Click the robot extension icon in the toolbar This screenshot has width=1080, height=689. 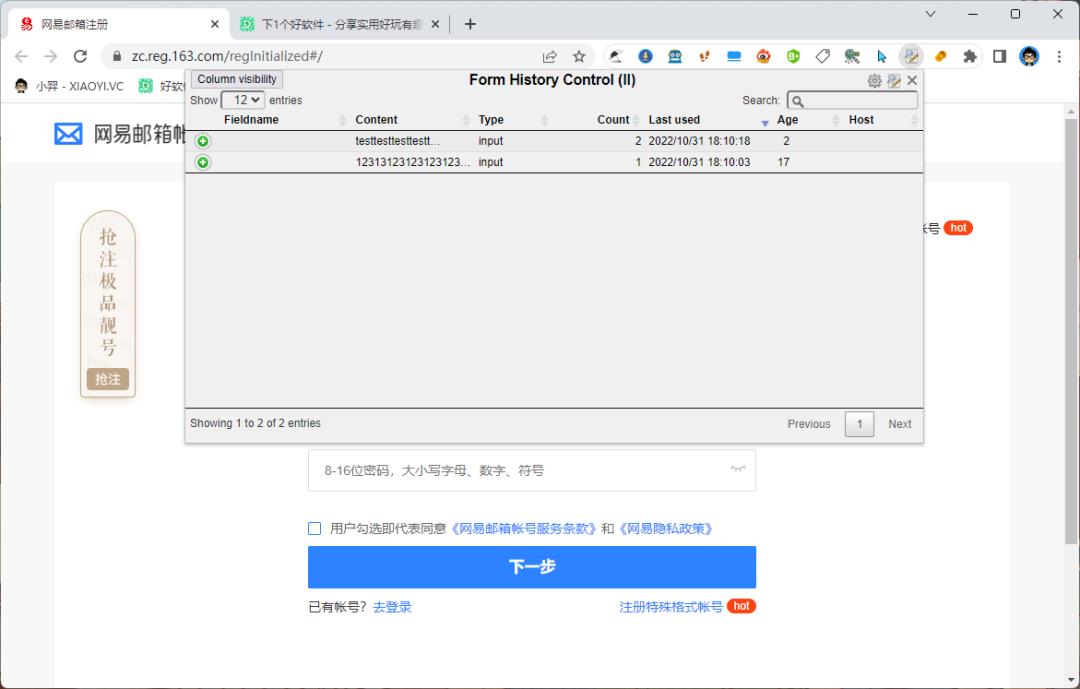(x=673, y=56)
